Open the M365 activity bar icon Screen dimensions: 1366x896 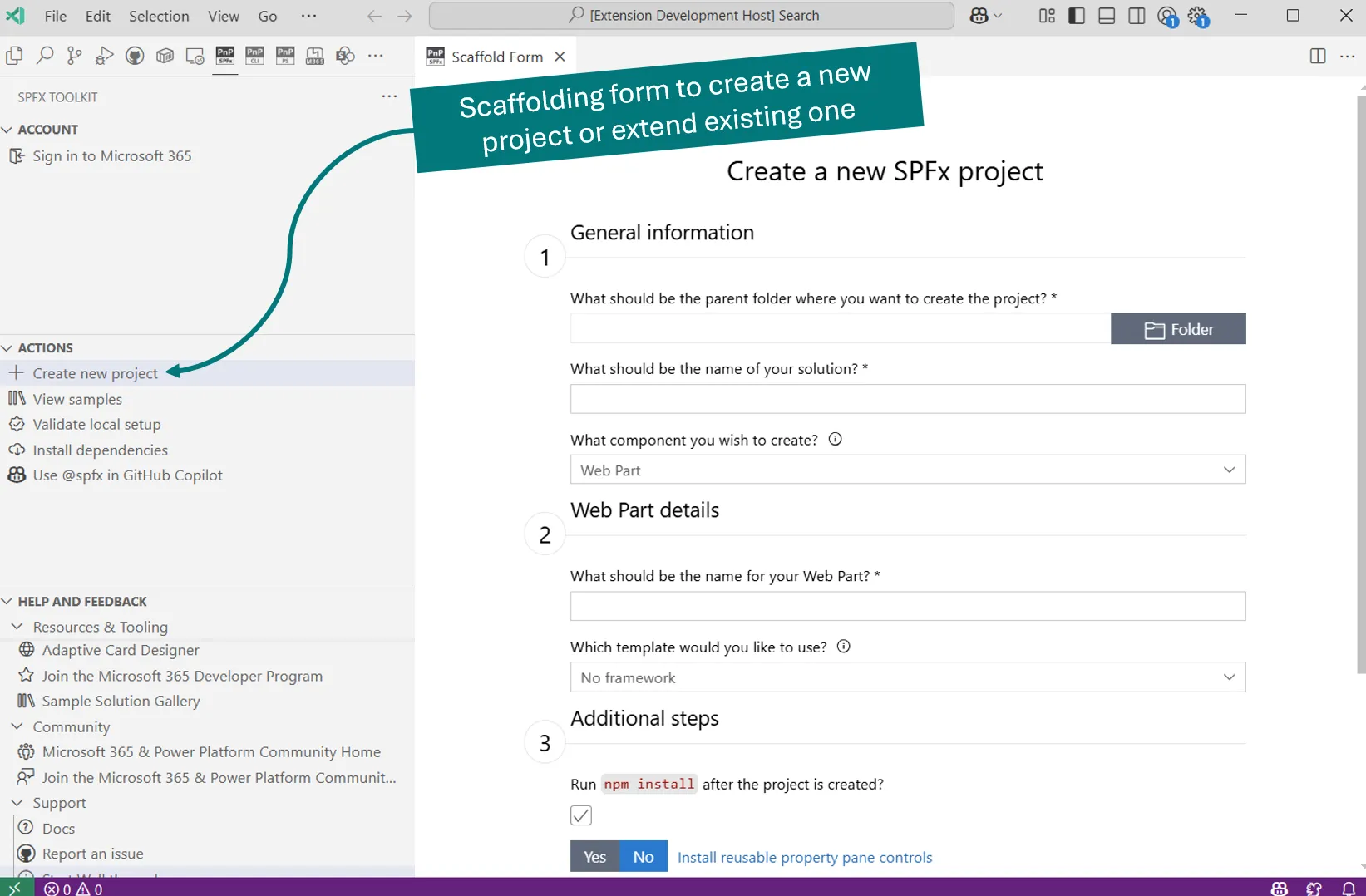point(315,56)
